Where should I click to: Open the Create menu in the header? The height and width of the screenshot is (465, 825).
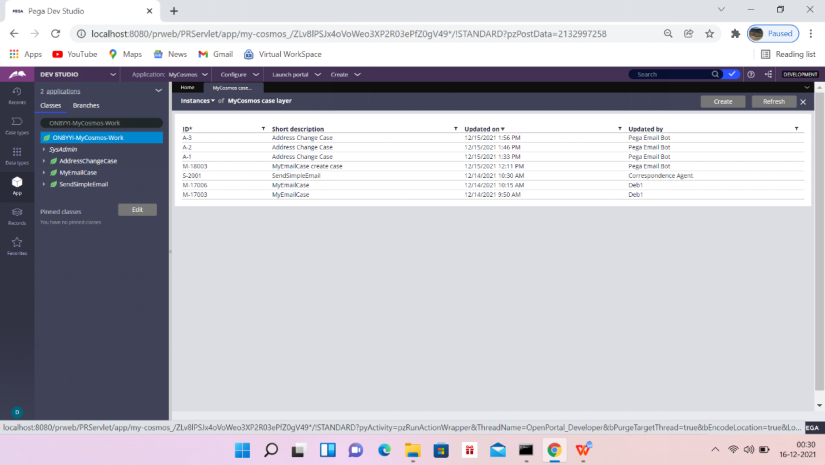345,74
